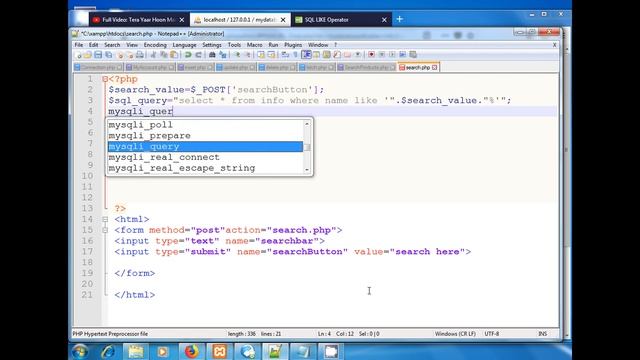Screen dimensions: 640x360
Task: Click the autocomplete list scroll-up arrow
Action: (307, 123)
